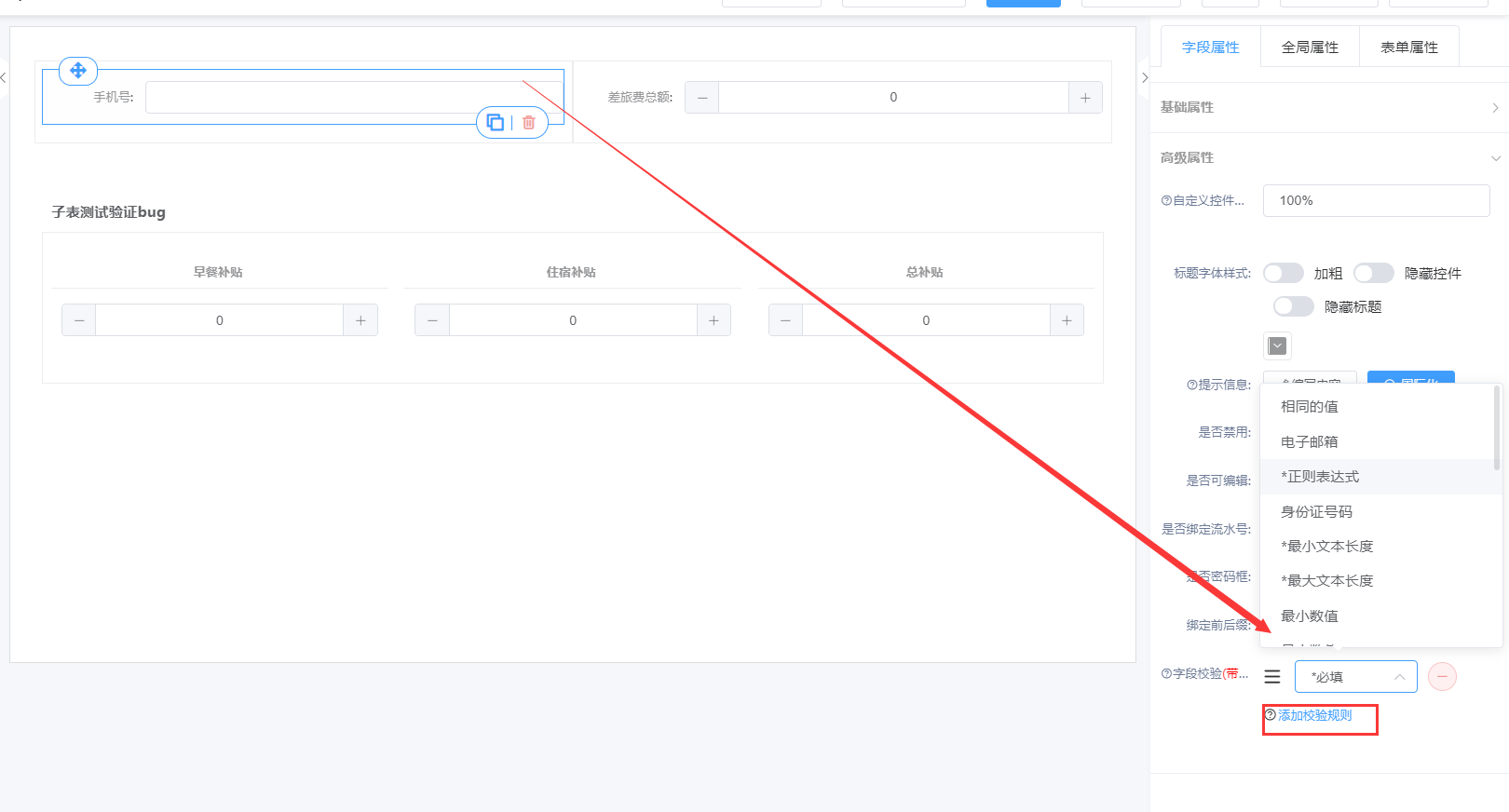
Task: Increase 差旅费总额 value with plus button
Action: pyautogui.click(x=1085, y=98)
